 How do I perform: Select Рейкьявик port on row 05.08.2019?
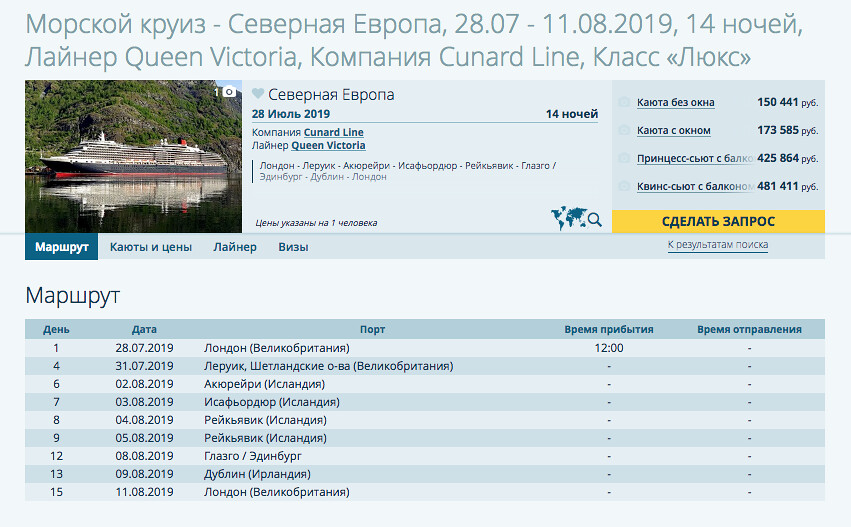pos(265,438)
